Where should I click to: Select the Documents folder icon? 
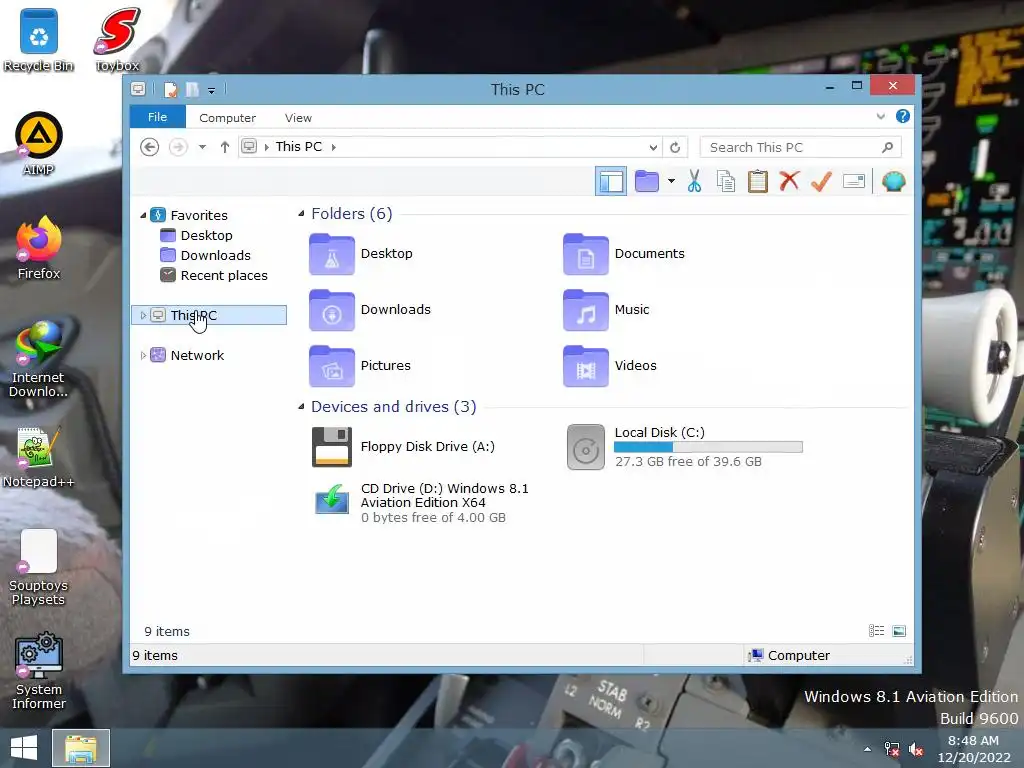click(x=586, y=254)
